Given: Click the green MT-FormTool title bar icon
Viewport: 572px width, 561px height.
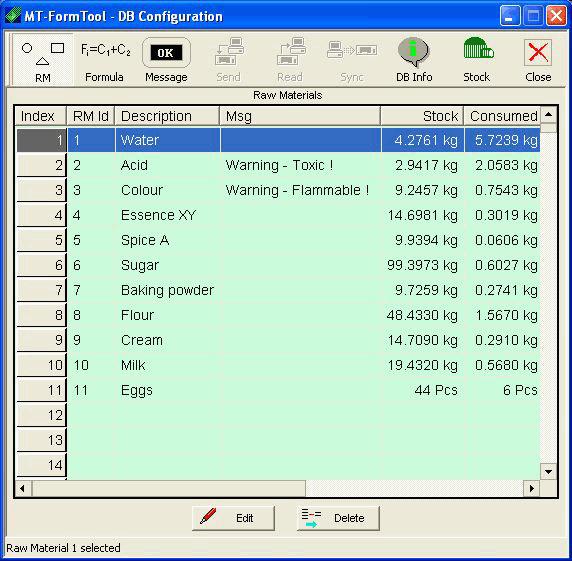Looking at the screenshot, I should [13, 16].
